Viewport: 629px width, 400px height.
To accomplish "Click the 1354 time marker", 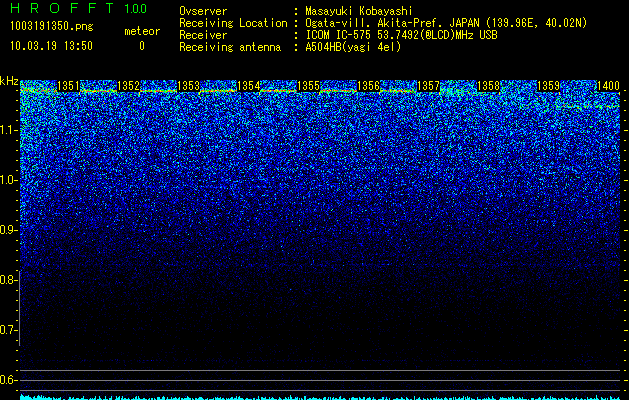I will tap(248, 86).
